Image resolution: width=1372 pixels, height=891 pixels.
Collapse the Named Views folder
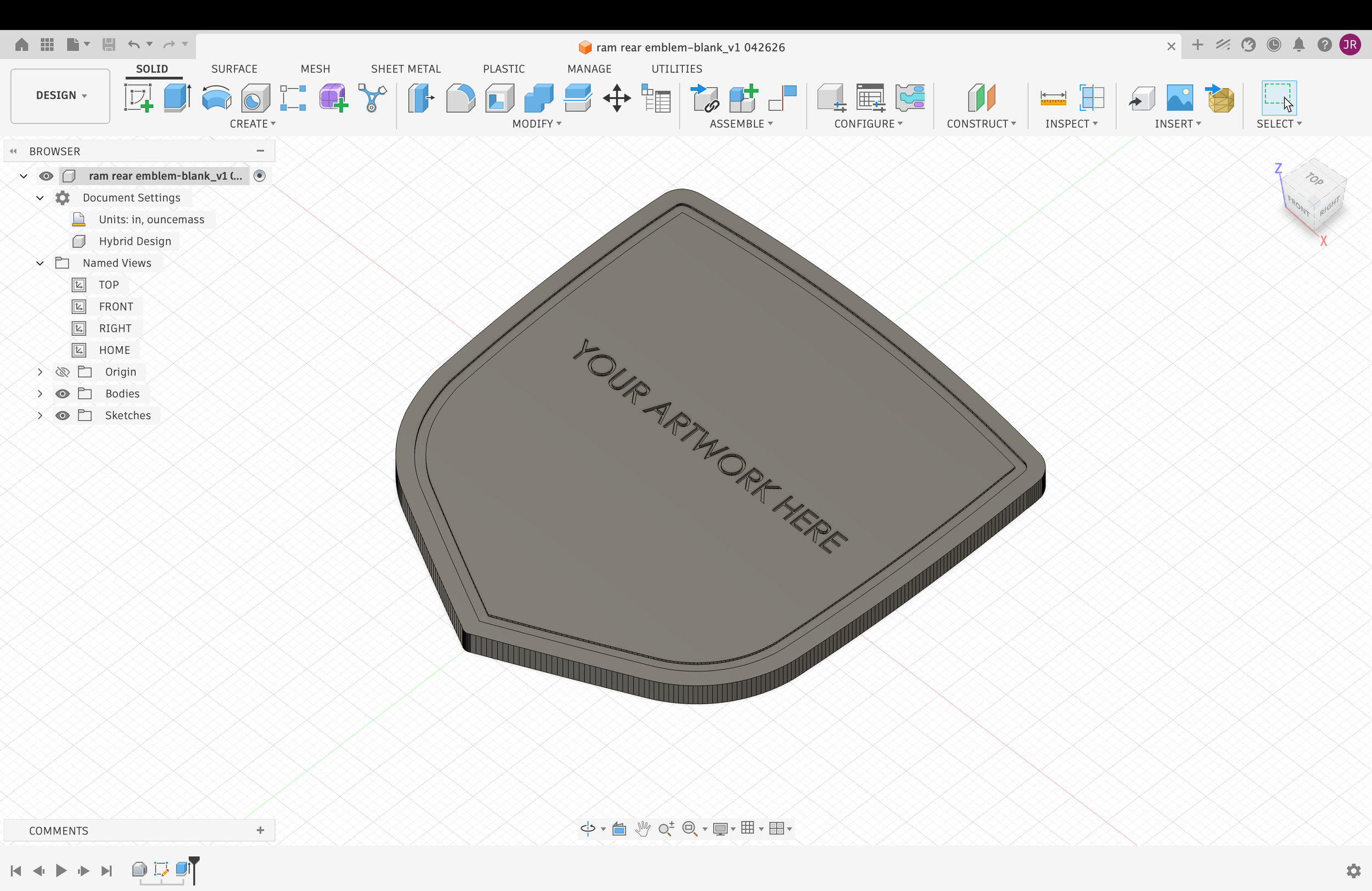(x=40, y=263)
